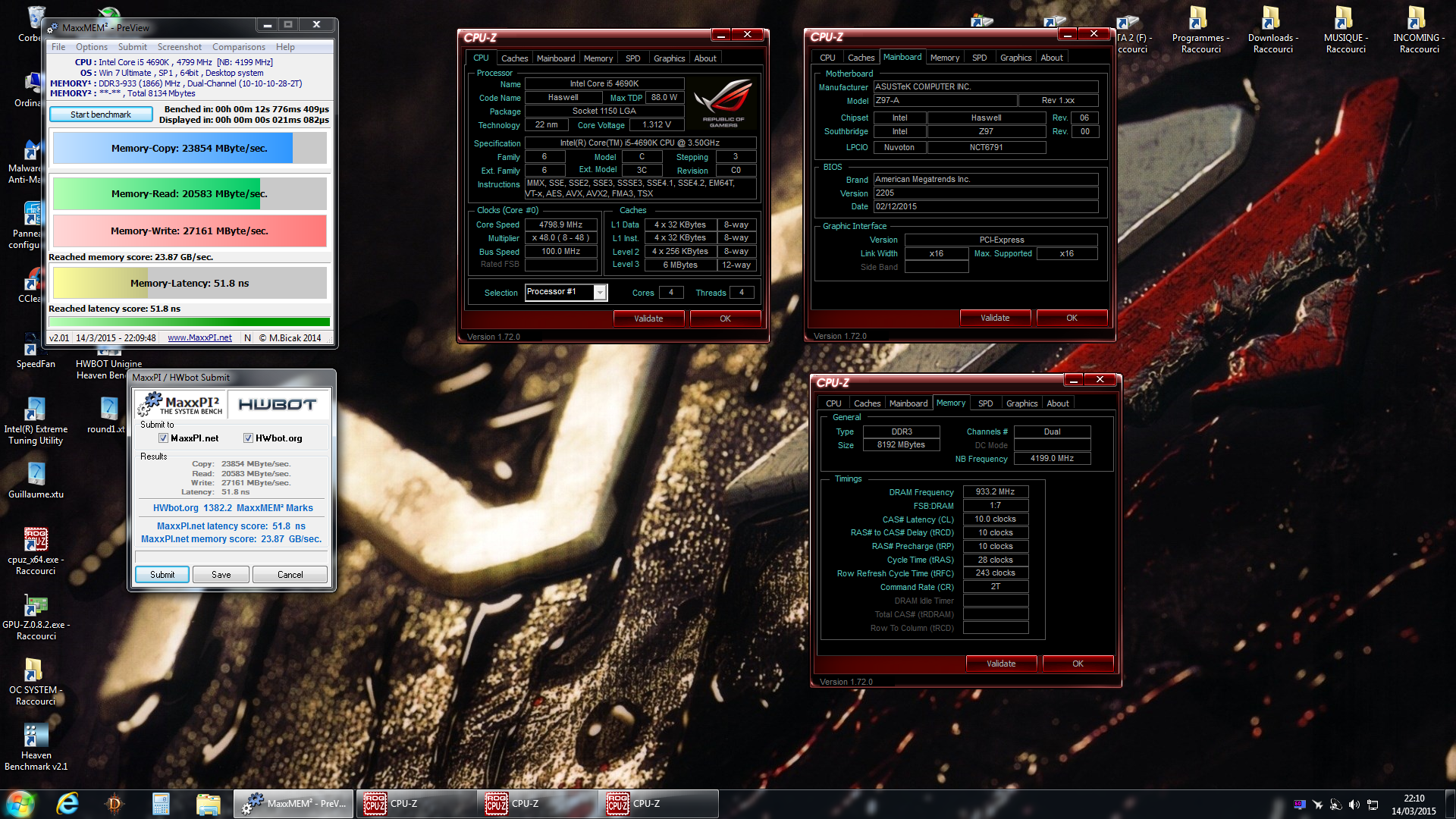Click the www.MaxxPI.net link

pos(199,338)
